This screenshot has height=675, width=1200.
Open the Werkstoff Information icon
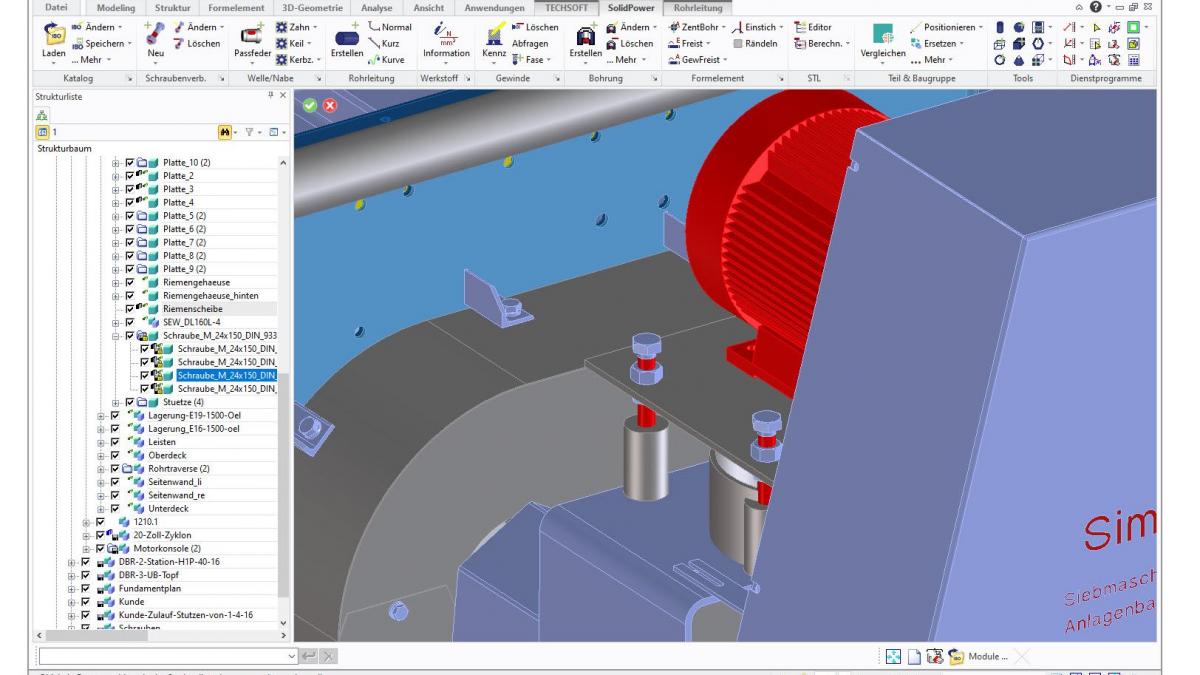pos(445,32)
